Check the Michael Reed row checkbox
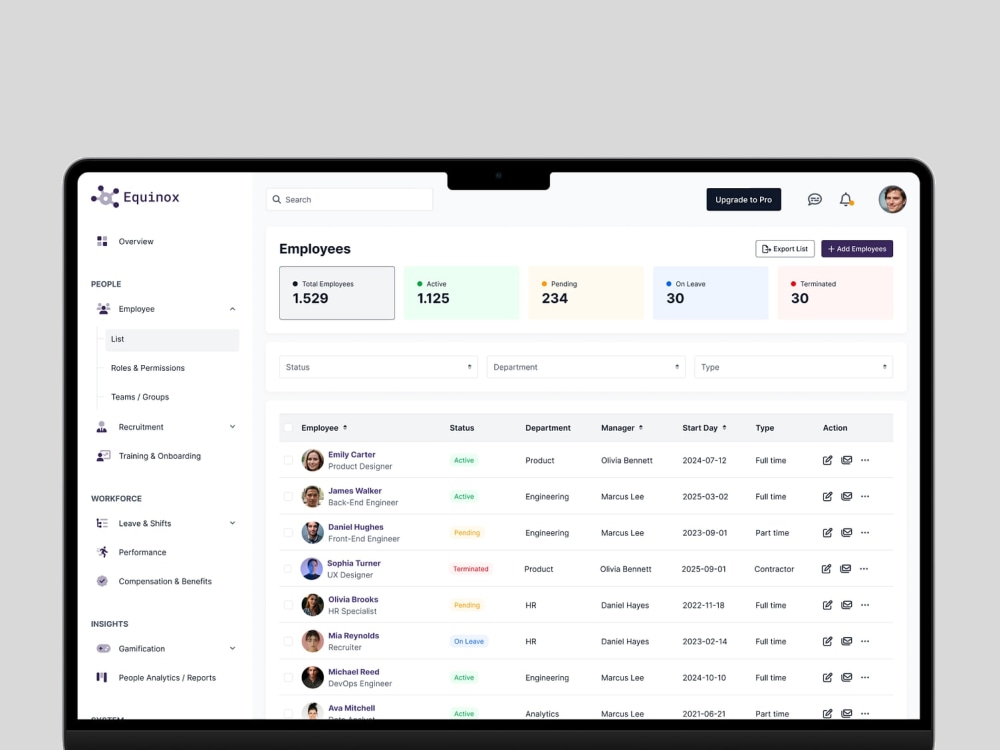 [x=288, y=677]
